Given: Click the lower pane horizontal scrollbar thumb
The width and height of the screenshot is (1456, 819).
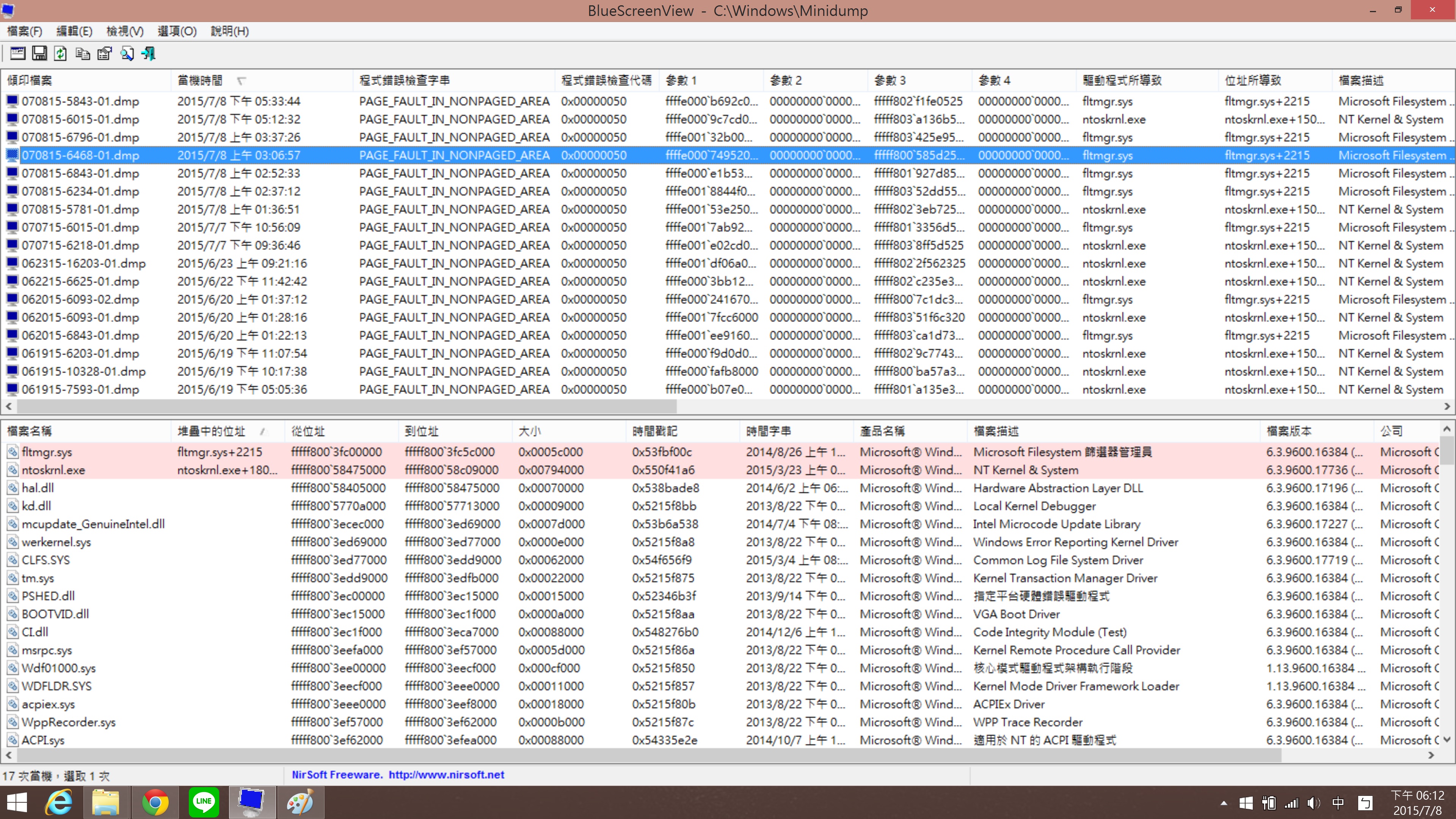Looking at the screenshot, I should (x=649, y=755).
